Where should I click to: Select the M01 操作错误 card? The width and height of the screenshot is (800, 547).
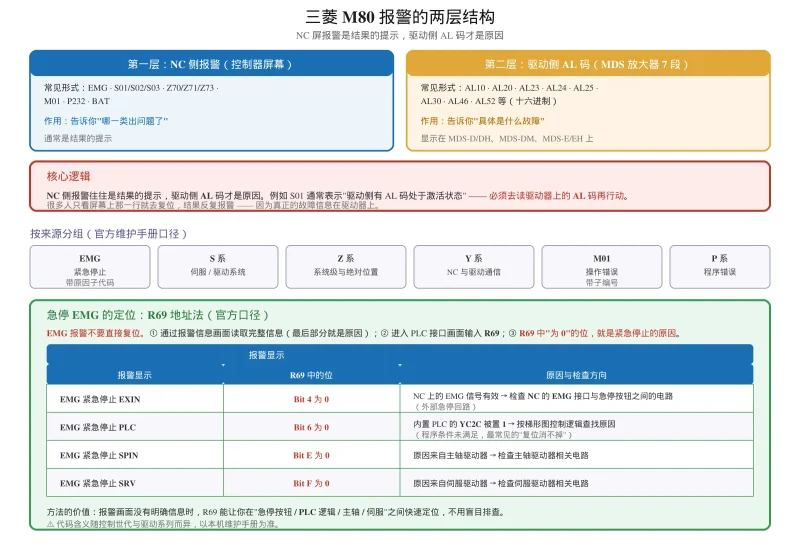pos(602,267)
